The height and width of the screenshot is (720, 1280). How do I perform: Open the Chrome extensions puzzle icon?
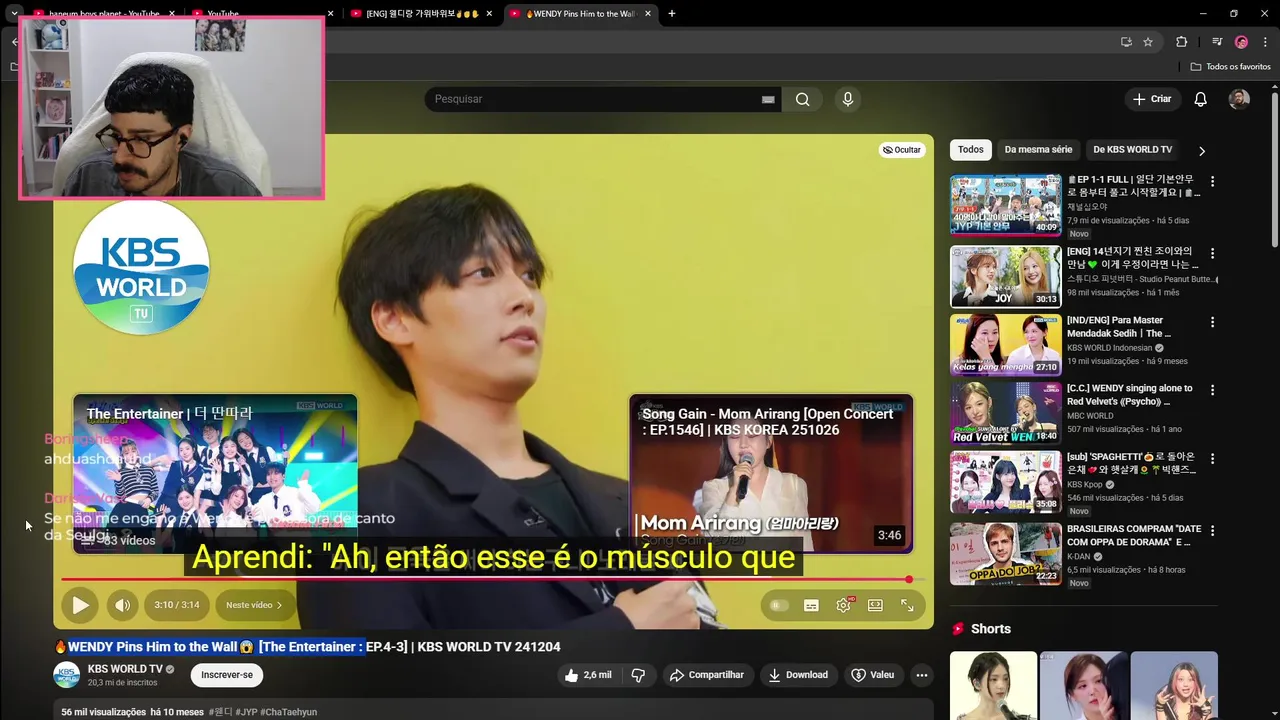(x=1182, y=42)
